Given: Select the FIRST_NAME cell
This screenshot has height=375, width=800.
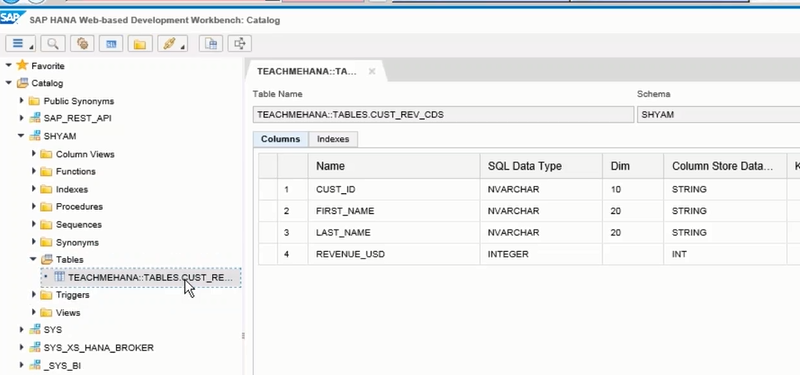Looking at the screenshot, I should 394,211.
